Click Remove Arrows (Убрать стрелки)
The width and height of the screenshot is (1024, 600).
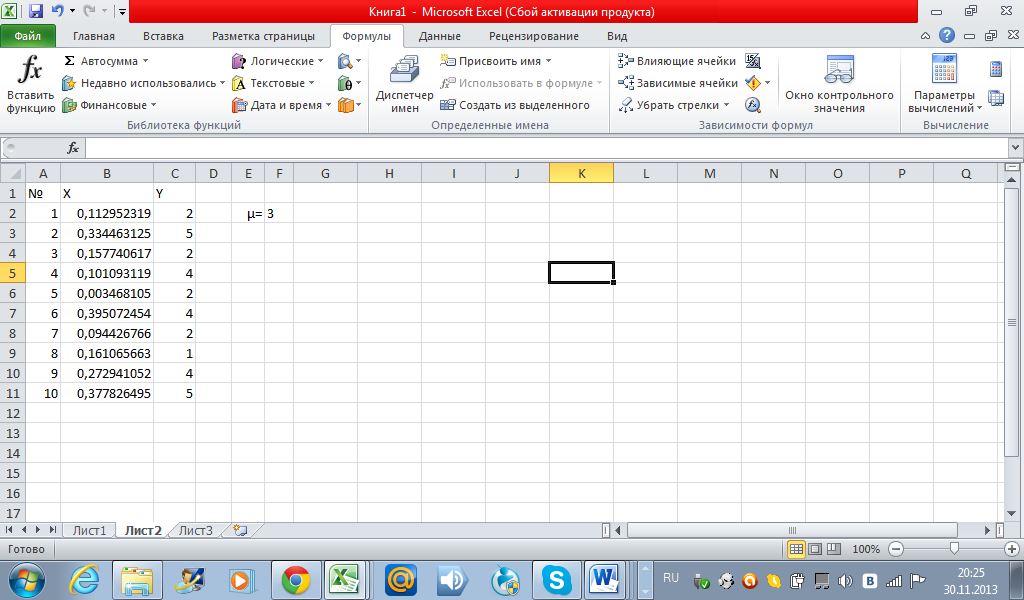(673, 105)
